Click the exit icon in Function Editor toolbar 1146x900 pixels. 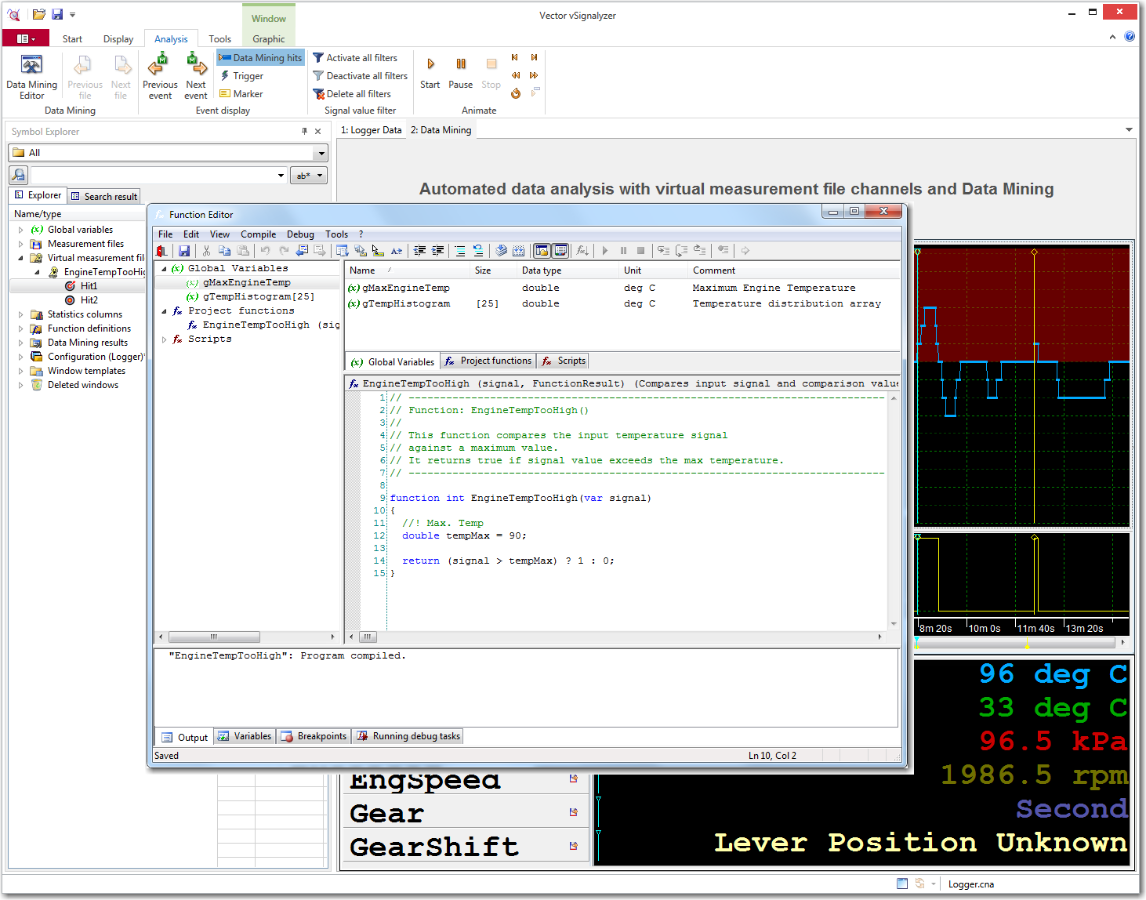pyautogui.click(x=162, y=251)
